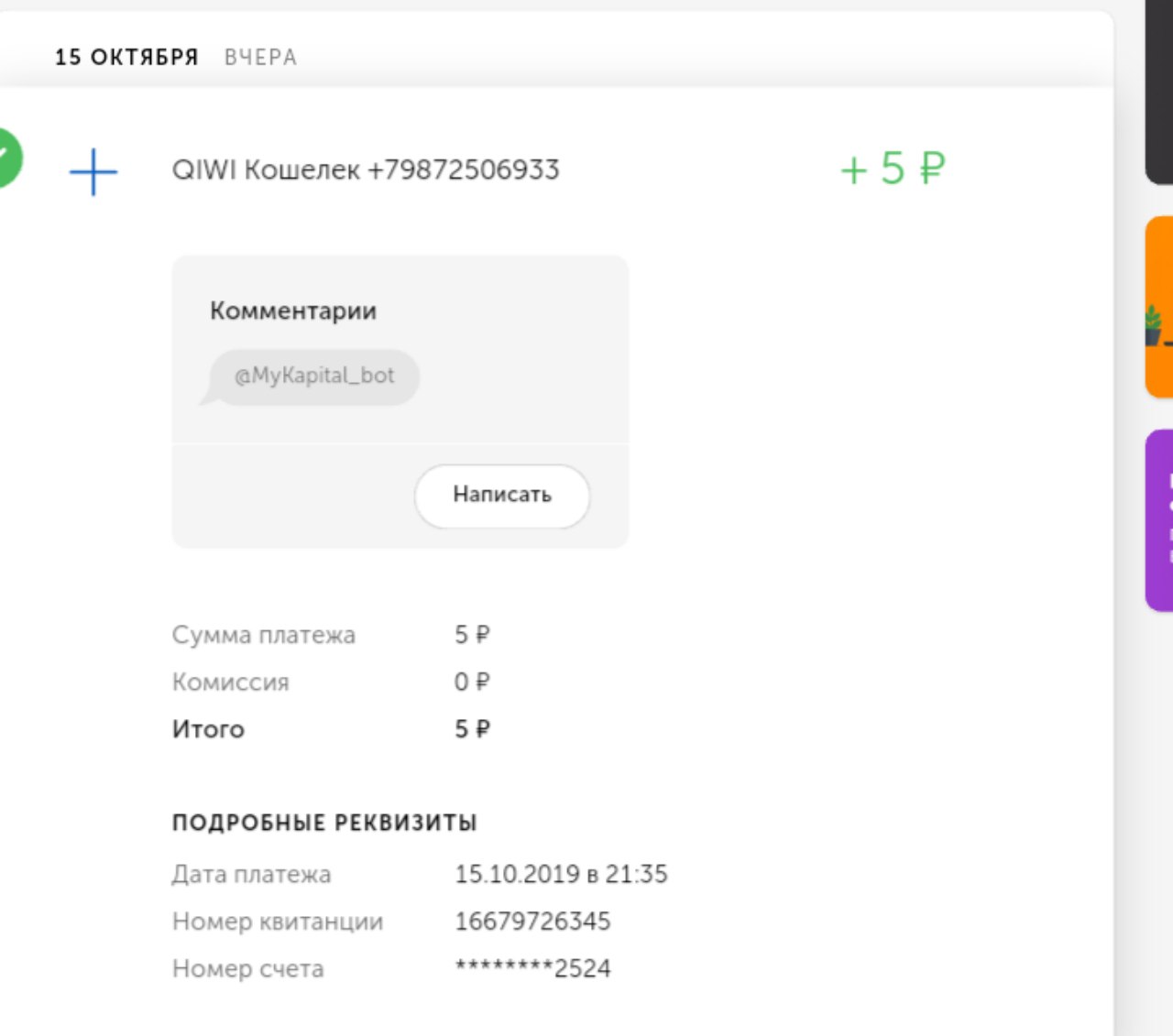Click the ПОДРОБНЫЕ РЕКВИЗИТЫ heading
Image resolution: width=1173 pixels, height=1036 pixels.
click(x=324, y=823)
